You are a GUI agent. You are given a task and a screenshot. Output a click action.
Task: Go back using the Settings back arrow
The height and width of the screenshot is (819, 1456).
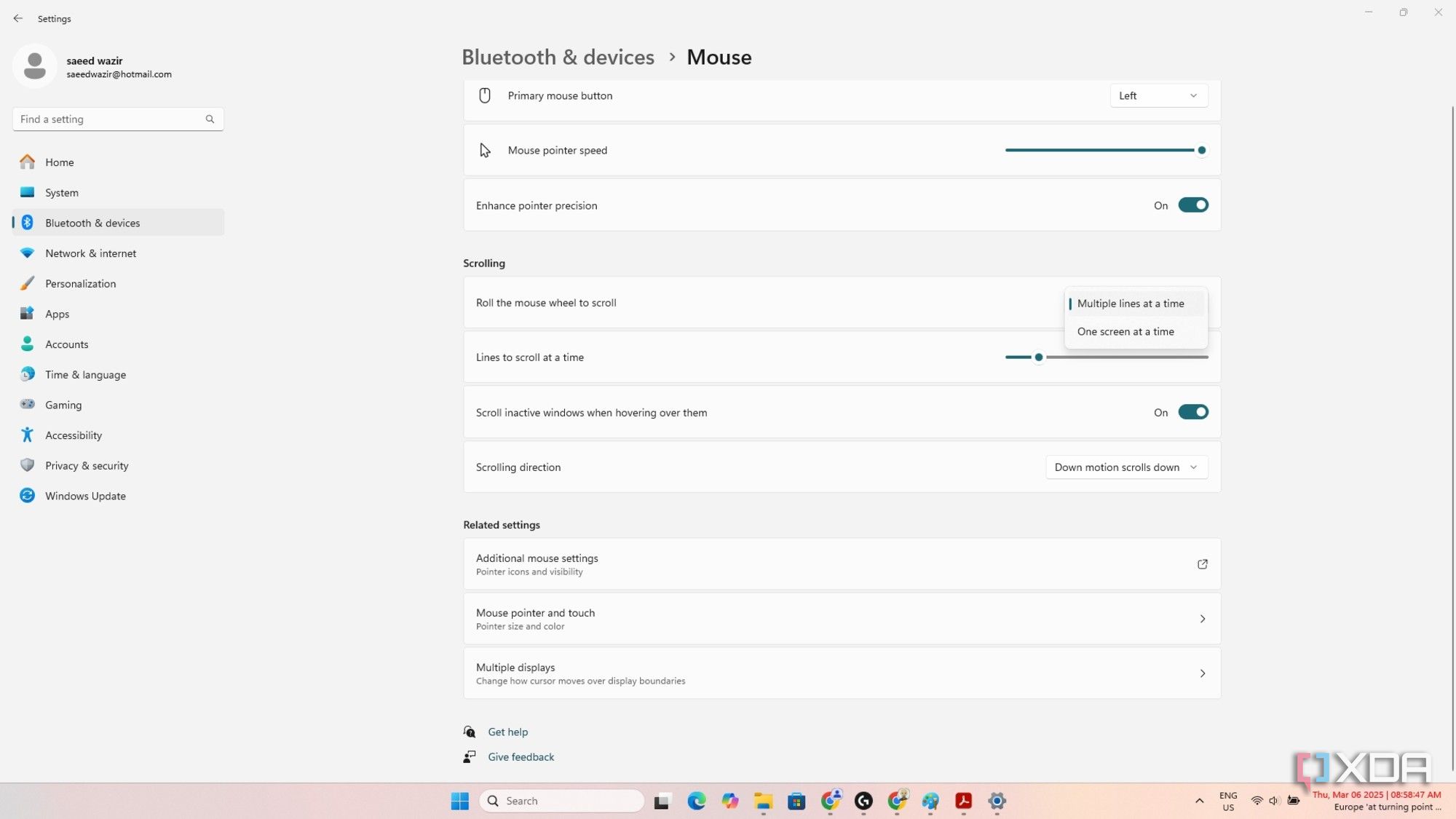(x=18, y=18)
